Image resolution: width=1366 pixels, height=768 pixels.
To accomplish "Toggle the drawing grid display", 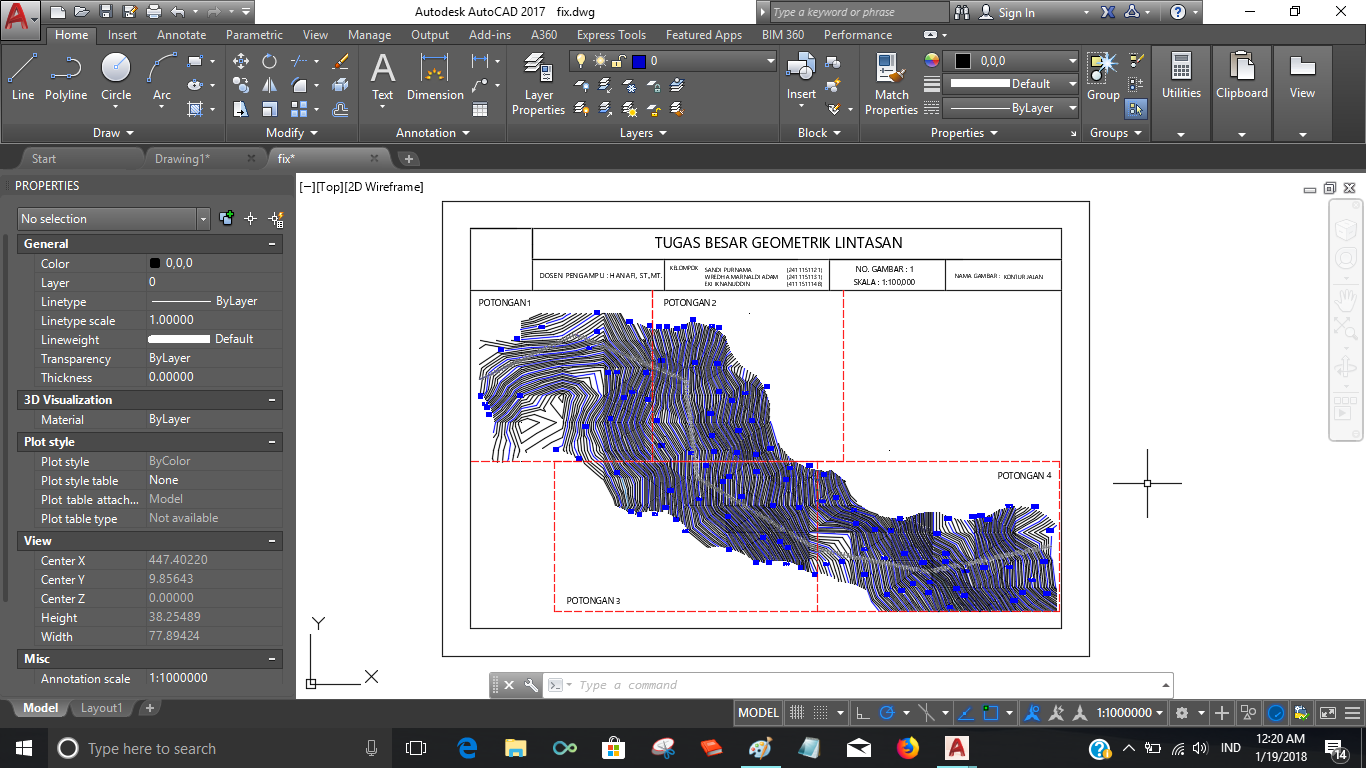I will 797,713.
